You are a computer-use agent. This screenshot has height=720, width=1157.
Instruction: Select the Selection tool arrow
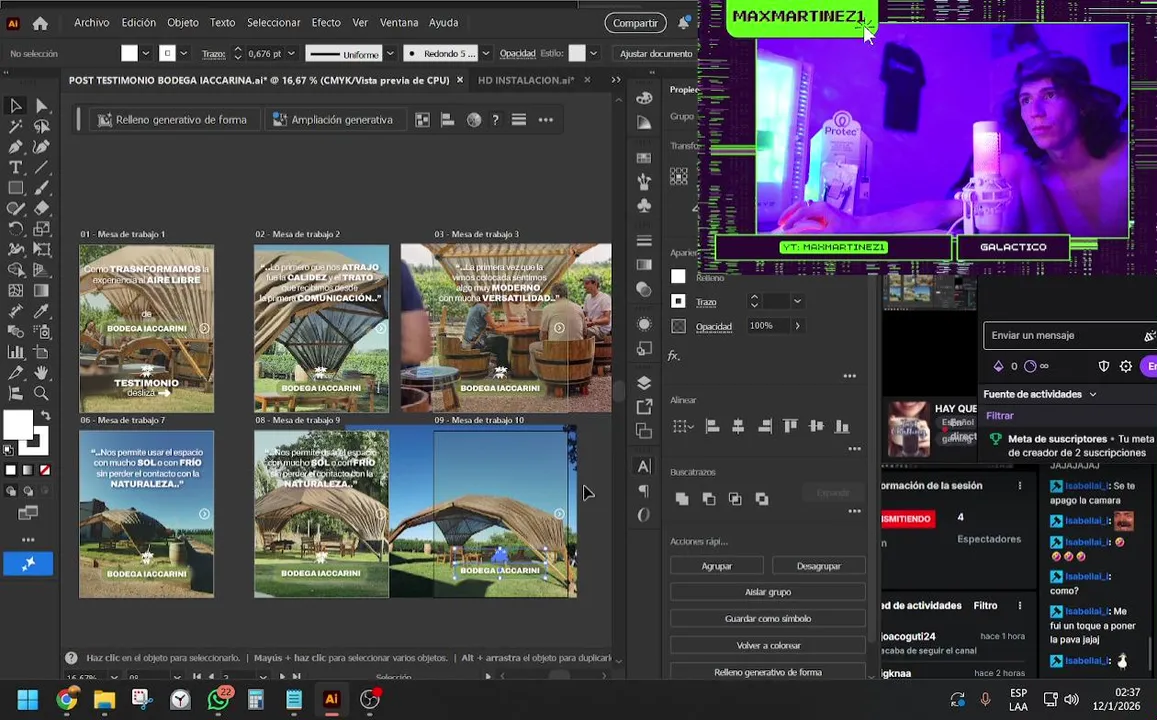tap(15, 105)
